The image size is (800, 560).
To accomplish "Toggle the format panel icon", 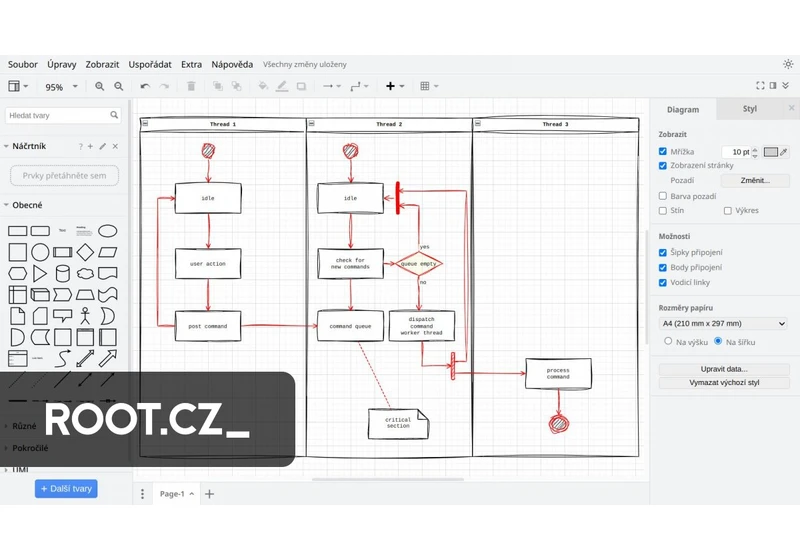I will pyautogui.click(x=773, y=86).
